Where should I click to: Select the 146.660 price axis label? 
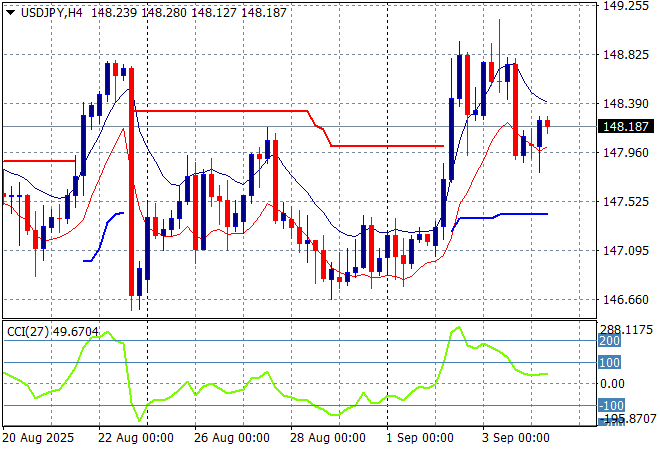coord(626,300)
